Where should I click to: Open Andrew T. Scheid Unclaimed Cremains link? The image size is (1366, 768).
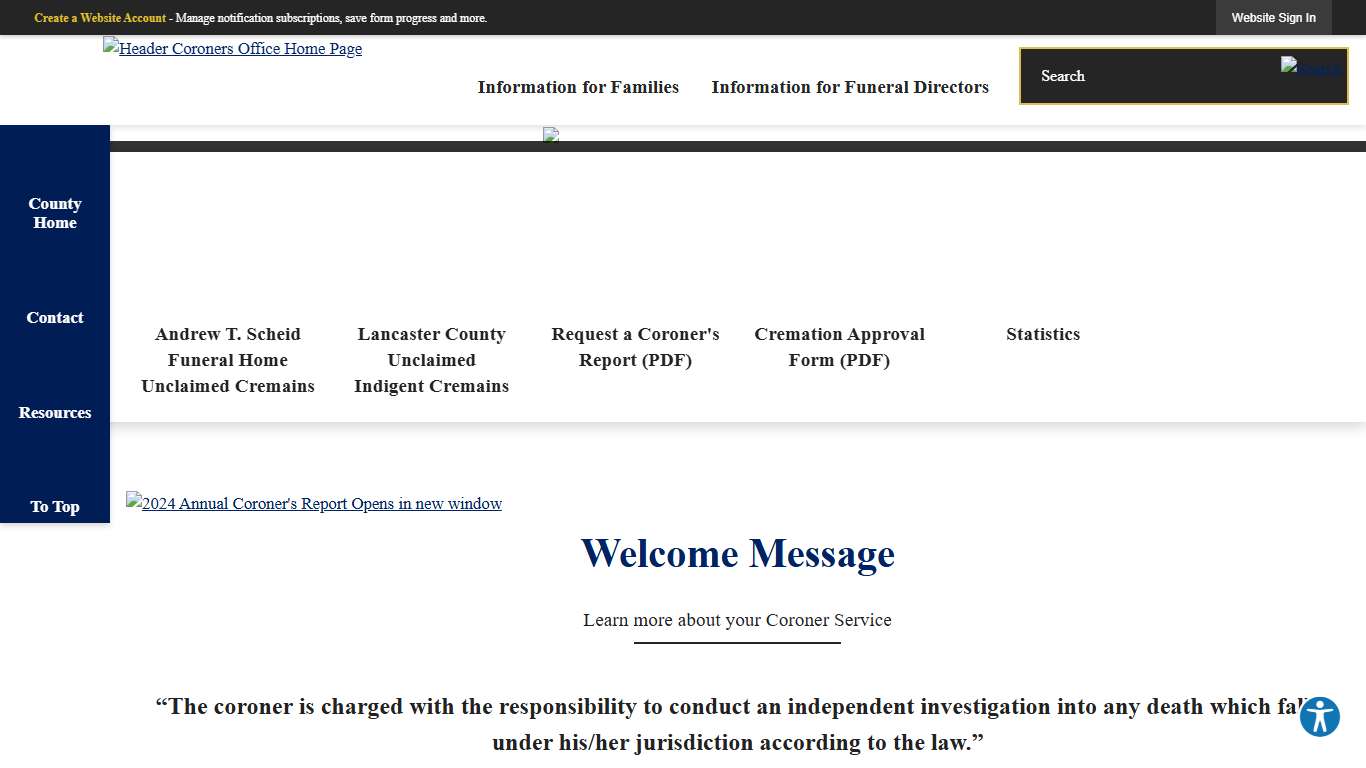click(228, 360)
